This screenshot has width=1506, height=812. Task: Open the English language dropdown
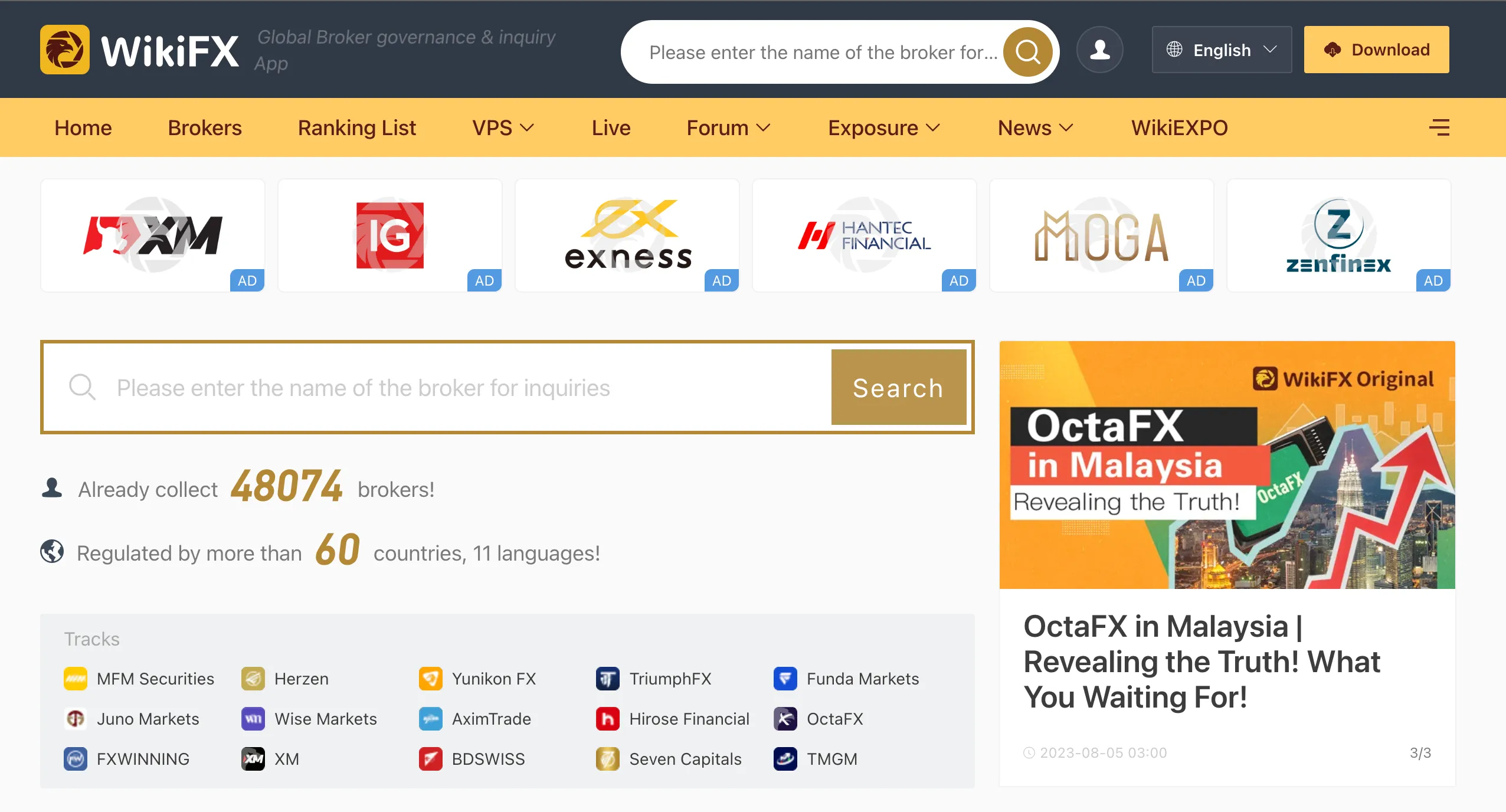pos(1222,50)
